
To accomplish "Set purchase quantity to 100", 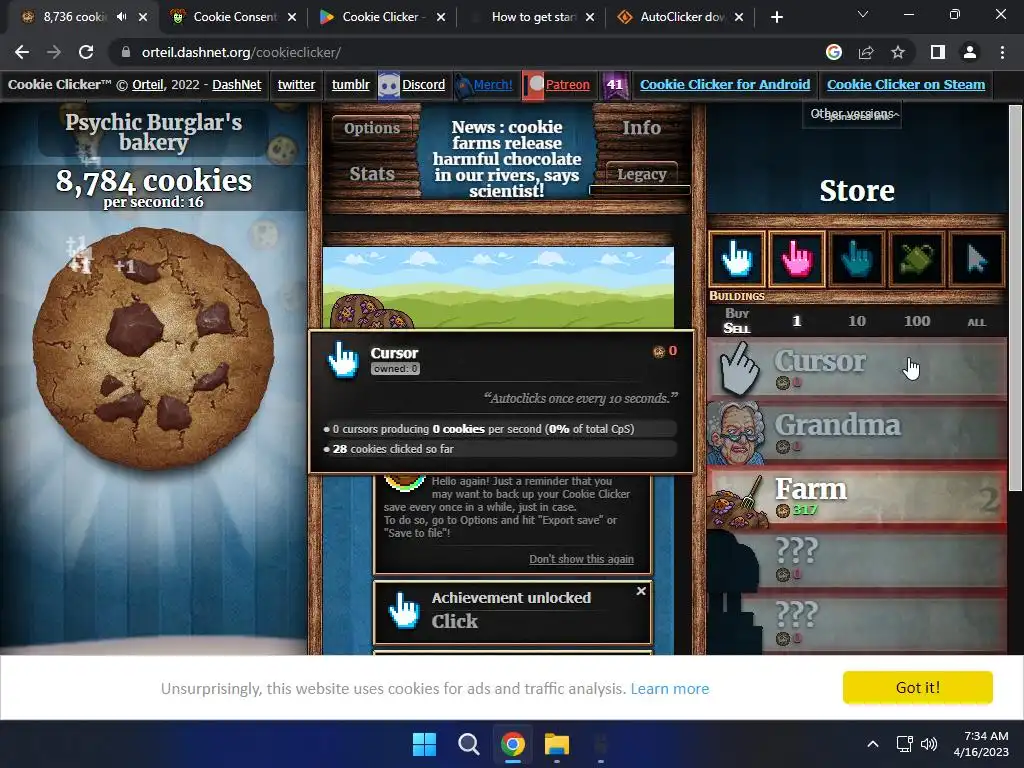I will 917,321.
